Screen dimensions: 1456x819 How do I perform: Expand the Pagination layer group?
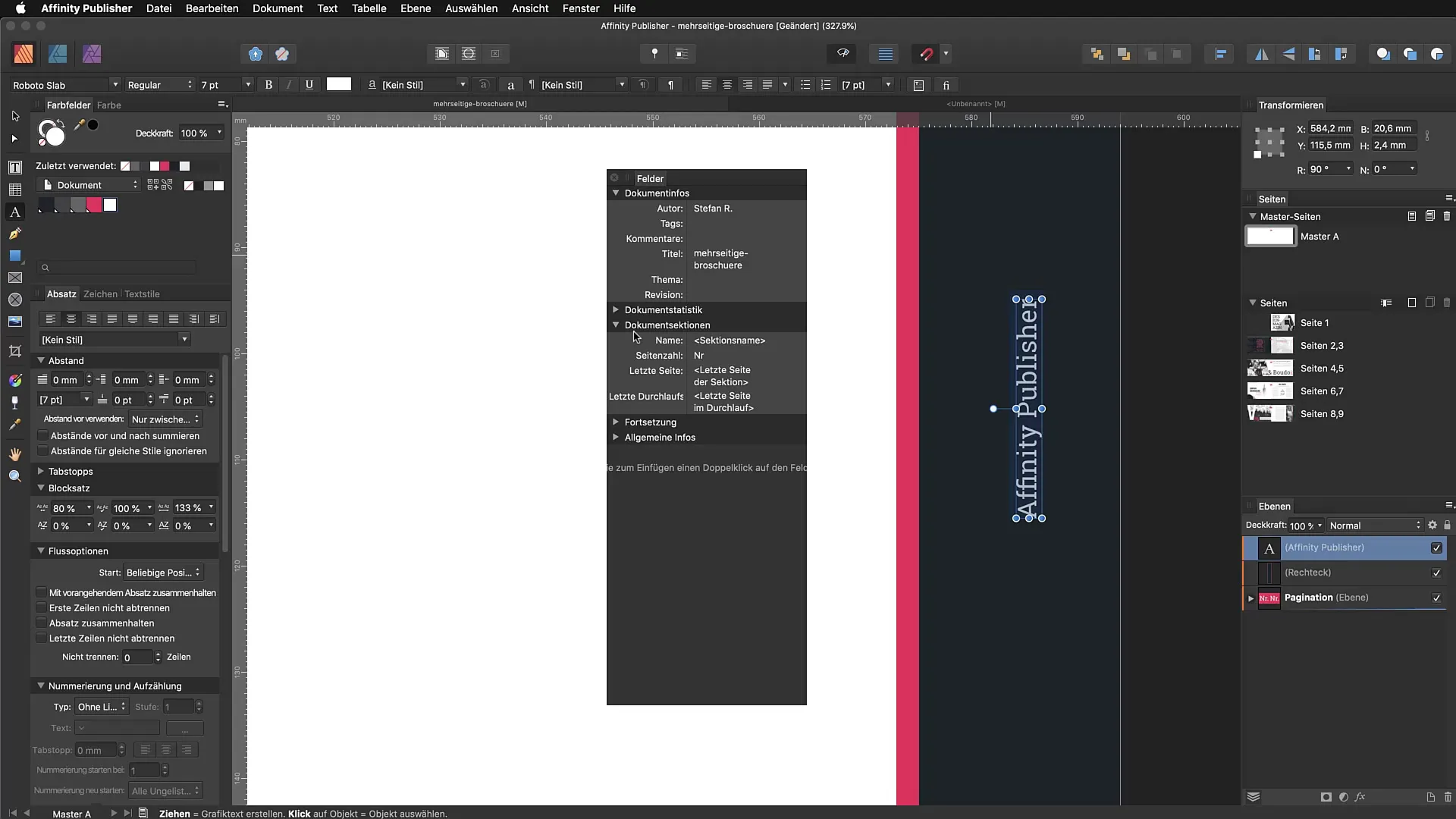point(1250,598)
